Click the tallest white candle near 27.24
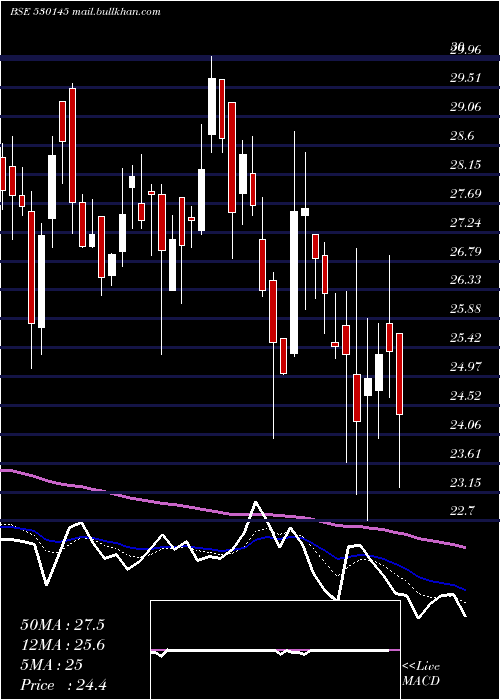 (x=294, y=283)
